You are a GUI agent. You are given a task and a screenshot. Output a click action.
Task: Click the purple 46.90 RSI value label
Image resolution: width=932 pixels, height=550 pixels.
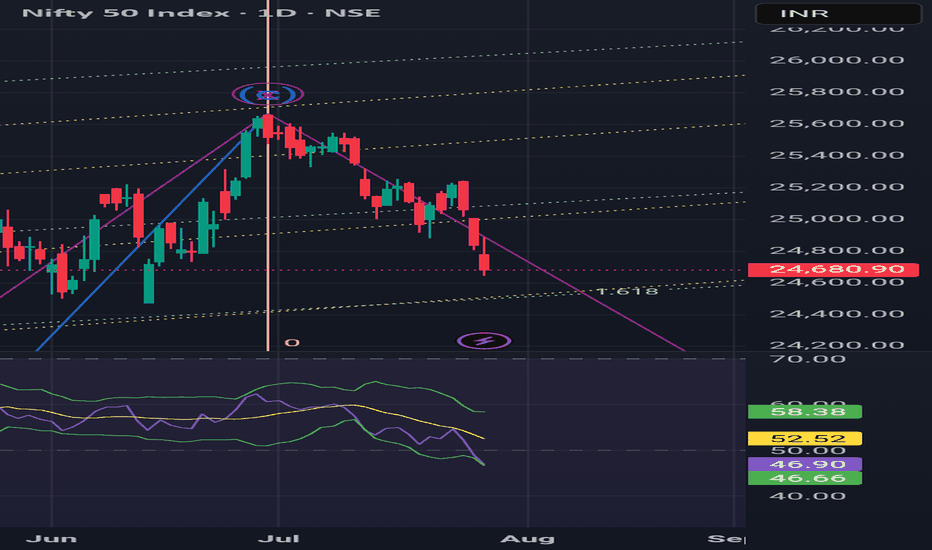(x=805, y=464)
